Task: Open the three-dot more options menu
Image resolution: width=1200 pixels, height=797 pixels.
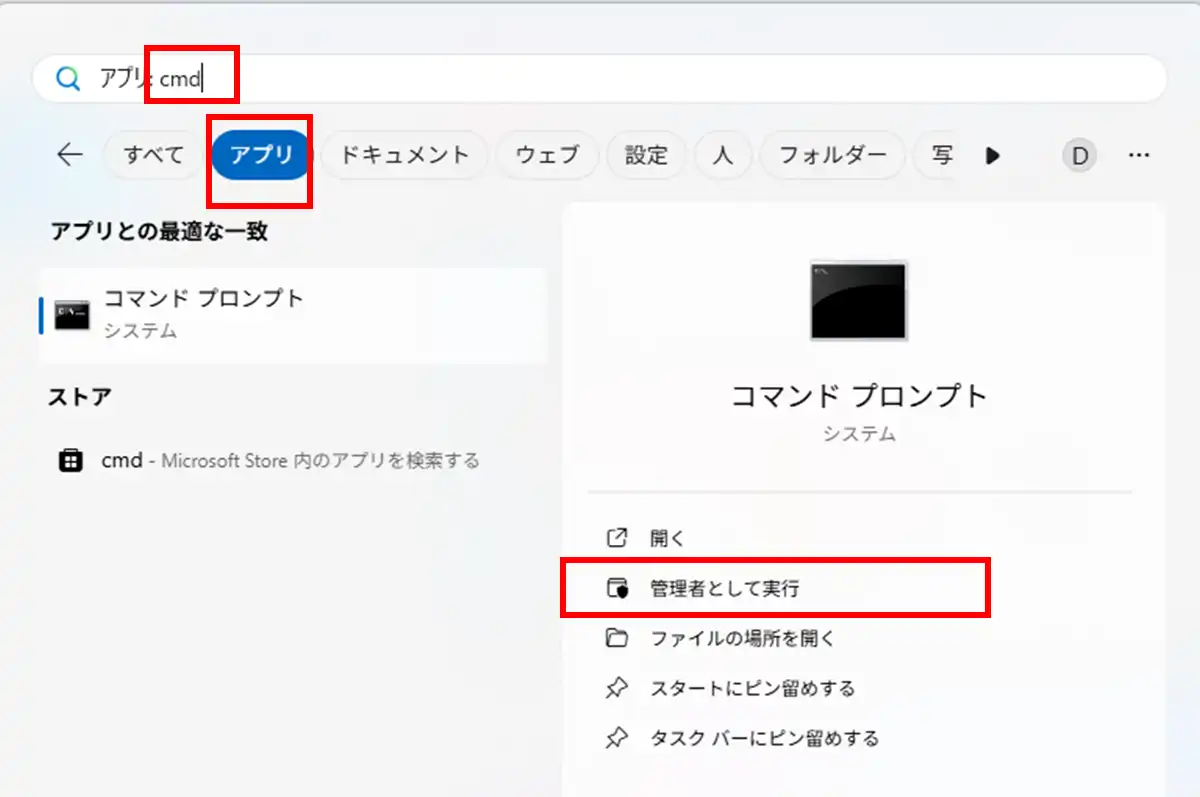Action: (1138, 155)
